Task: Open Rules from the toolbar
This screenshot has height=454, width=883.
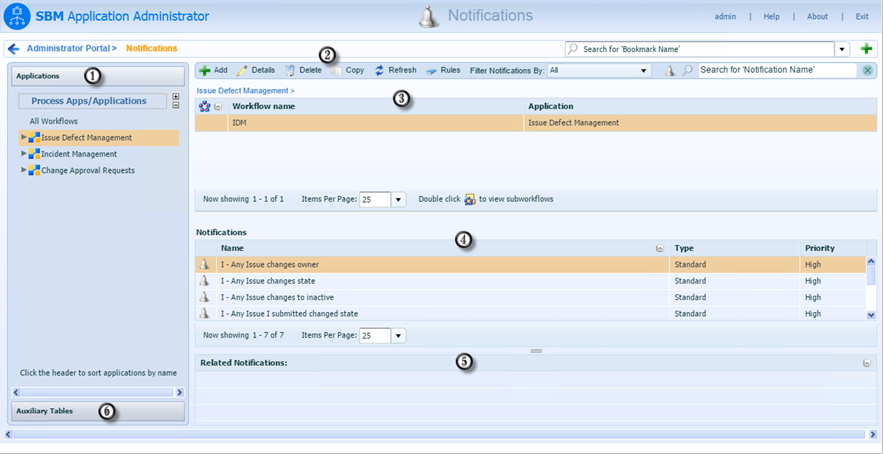Action: (x=443, y=70)
